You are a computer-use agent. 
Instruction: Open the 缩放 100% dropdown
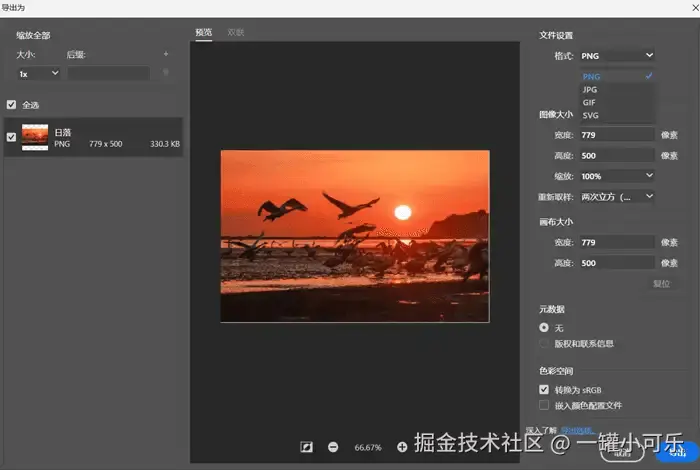pos(617,176)
